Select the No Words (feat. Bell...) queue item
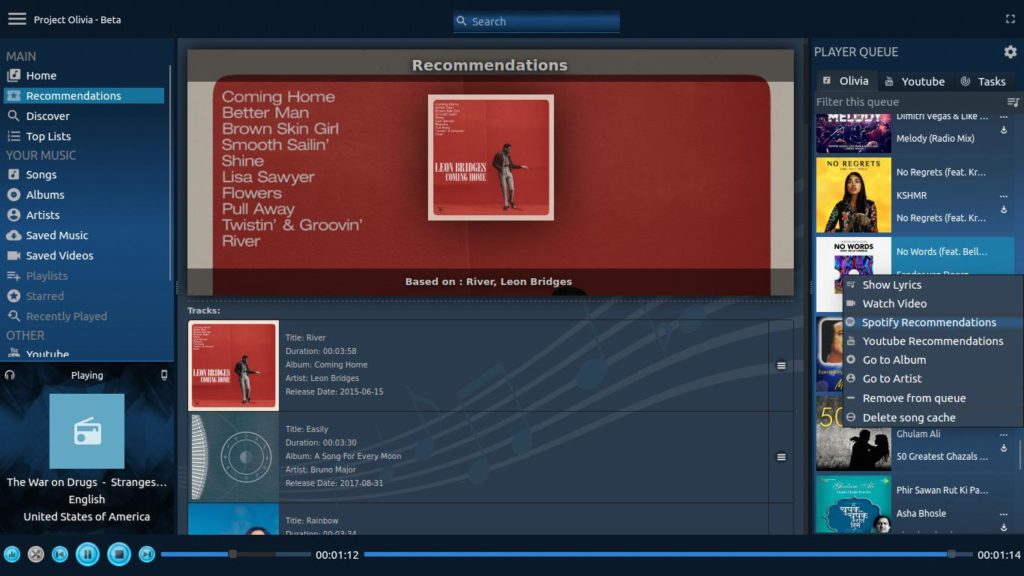This screenshot has height=576, width=1024. pos(942,251)
